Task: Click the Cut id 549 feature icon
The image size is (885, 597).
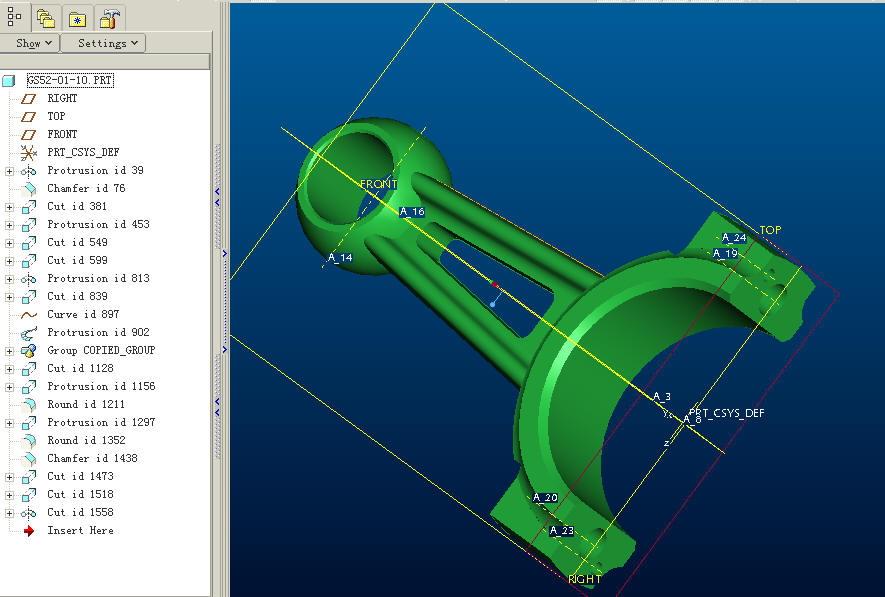Action: [29, 243]
